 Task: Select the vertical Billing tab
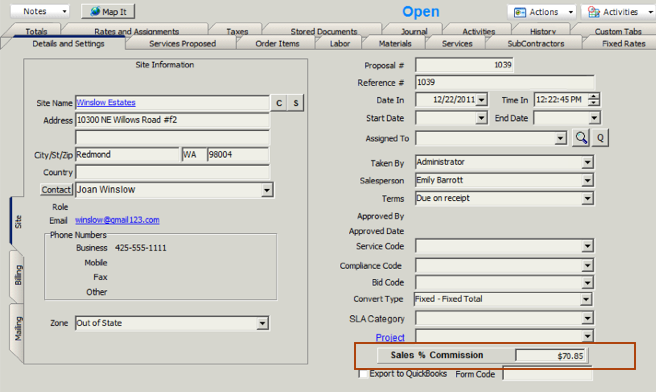point(18,275)
